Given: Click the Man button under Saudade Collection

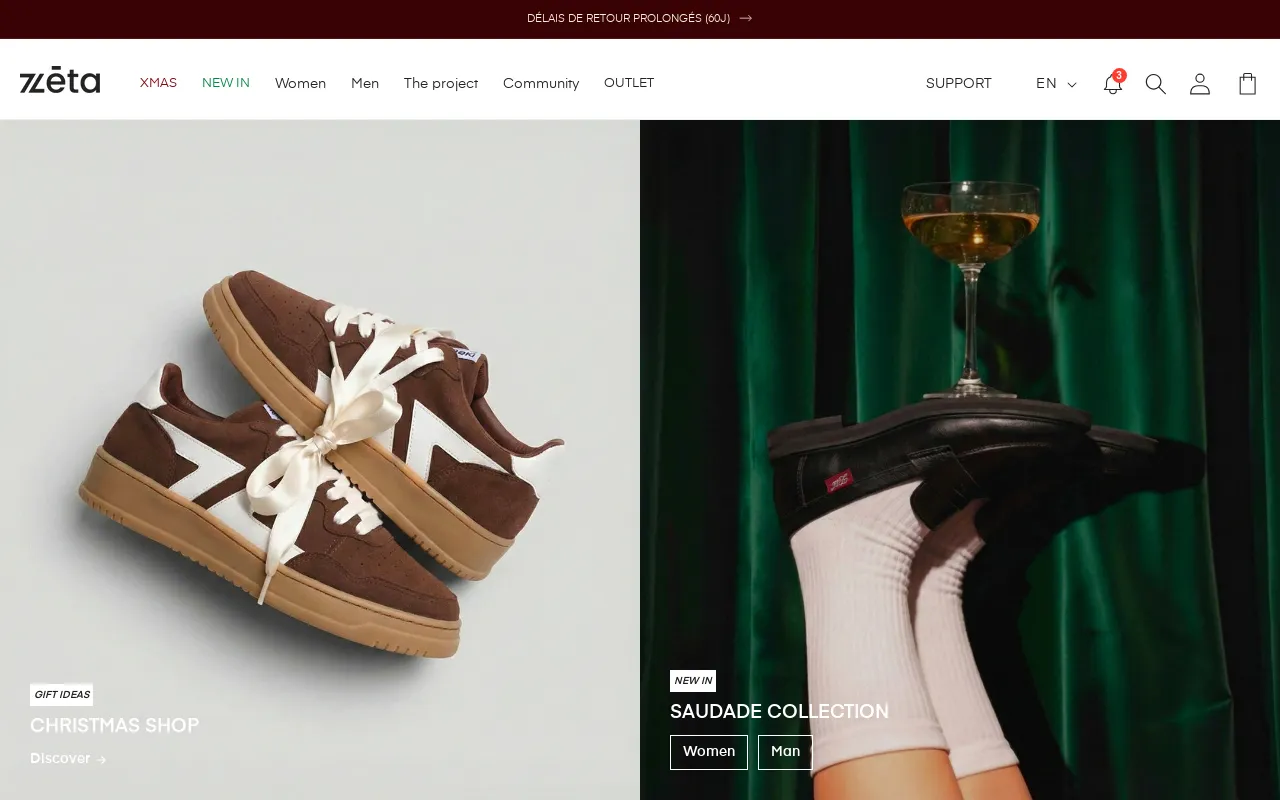Looking at the screenshot, I should pyautogui.click(x=785, y=752).
